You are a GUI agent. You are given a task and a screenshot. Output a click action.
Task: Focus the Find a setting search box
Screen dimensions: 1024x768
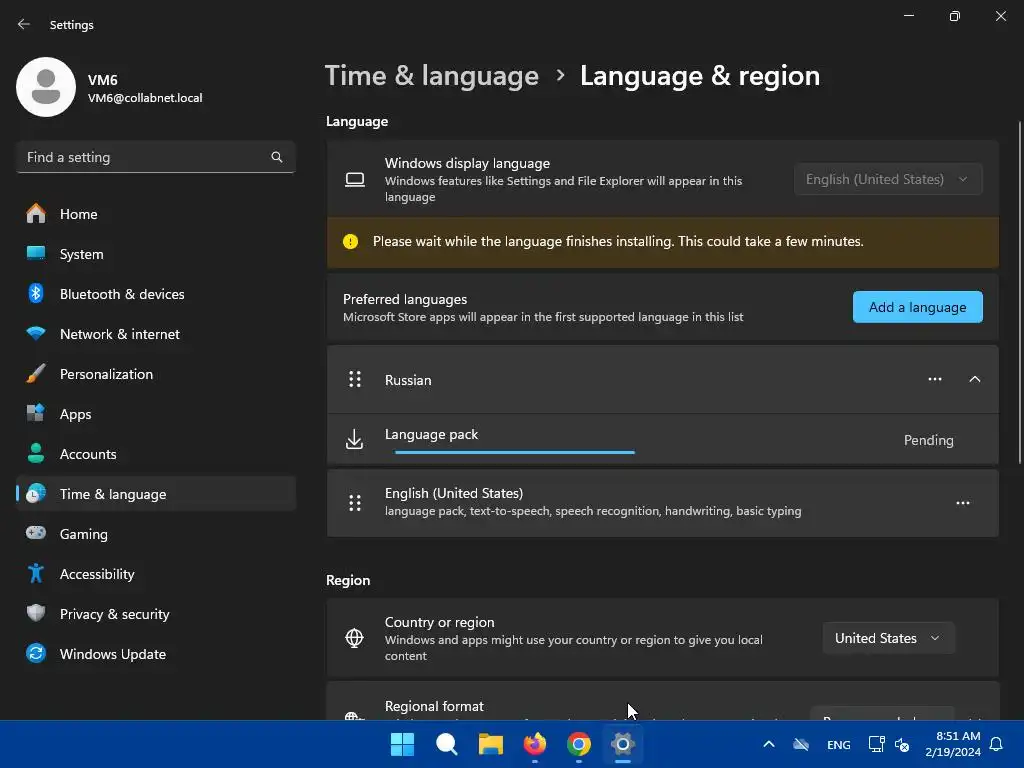coord(155,157)
